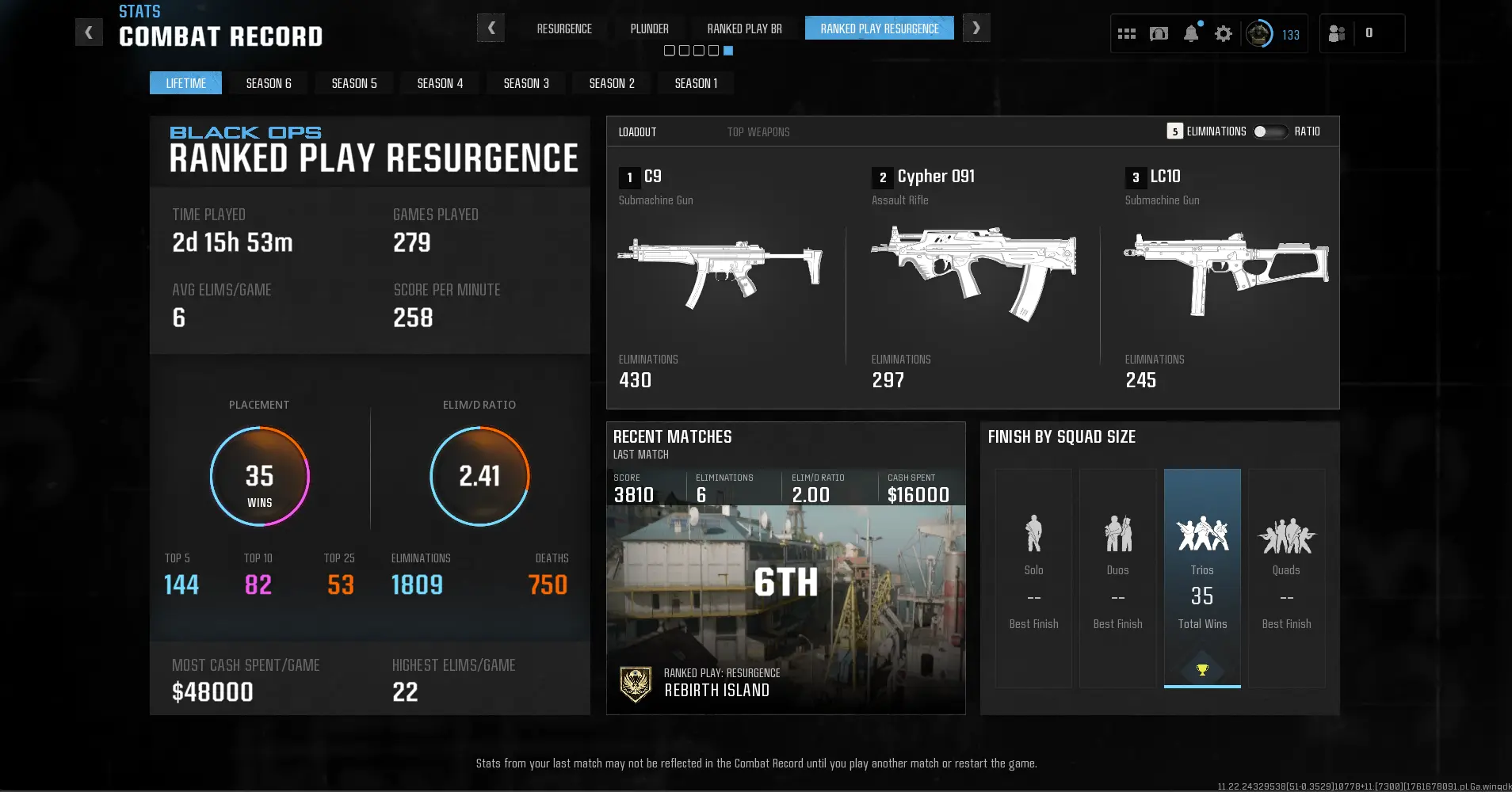Image resolution: width=1512 pixels, height=792 pixels.
Task: Click the LC10 eliminations value 245
Action: (1141, 380)
